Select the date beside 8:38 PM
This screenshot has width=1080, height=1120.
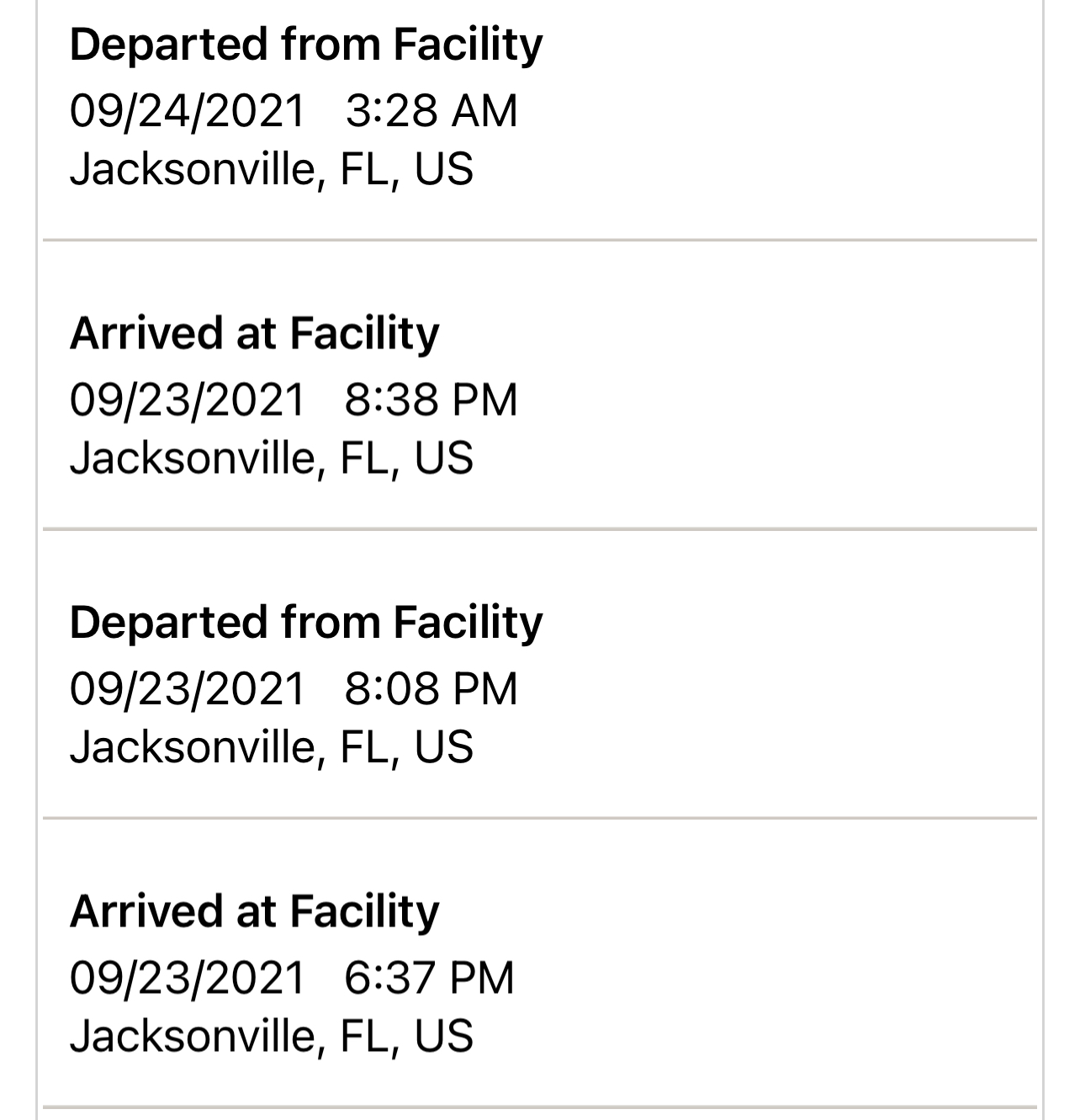187,399
